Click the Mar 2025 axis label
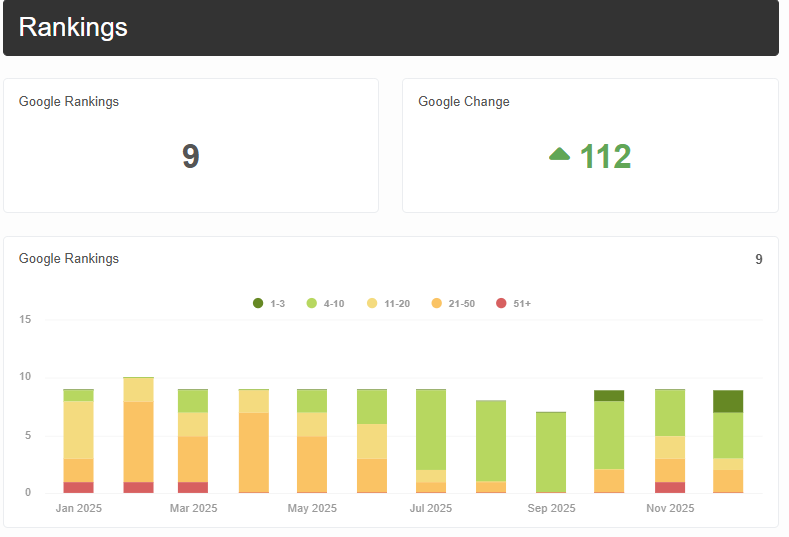Viewport: 789px width, 537px height. [x=193, y=508]
